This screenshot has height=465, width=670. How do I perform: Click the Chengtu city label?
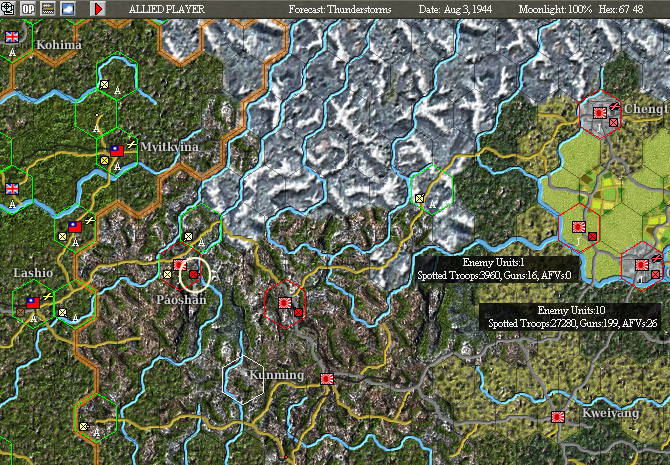click(646, 109)
